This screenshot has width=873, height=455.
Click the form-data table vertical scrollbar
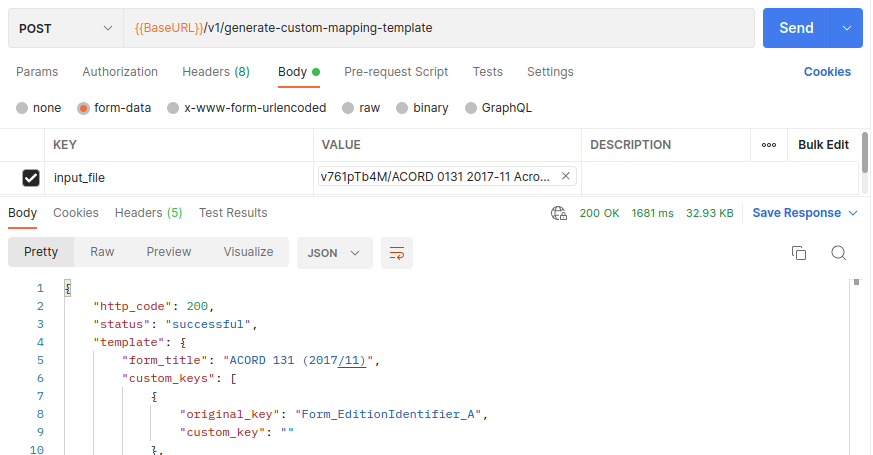(865, 153)
